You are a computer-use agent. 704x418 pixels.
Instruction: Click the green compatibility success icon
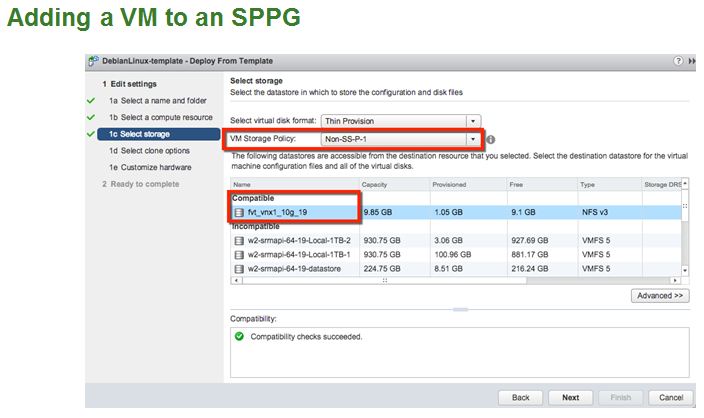click(x=239, y=337)
